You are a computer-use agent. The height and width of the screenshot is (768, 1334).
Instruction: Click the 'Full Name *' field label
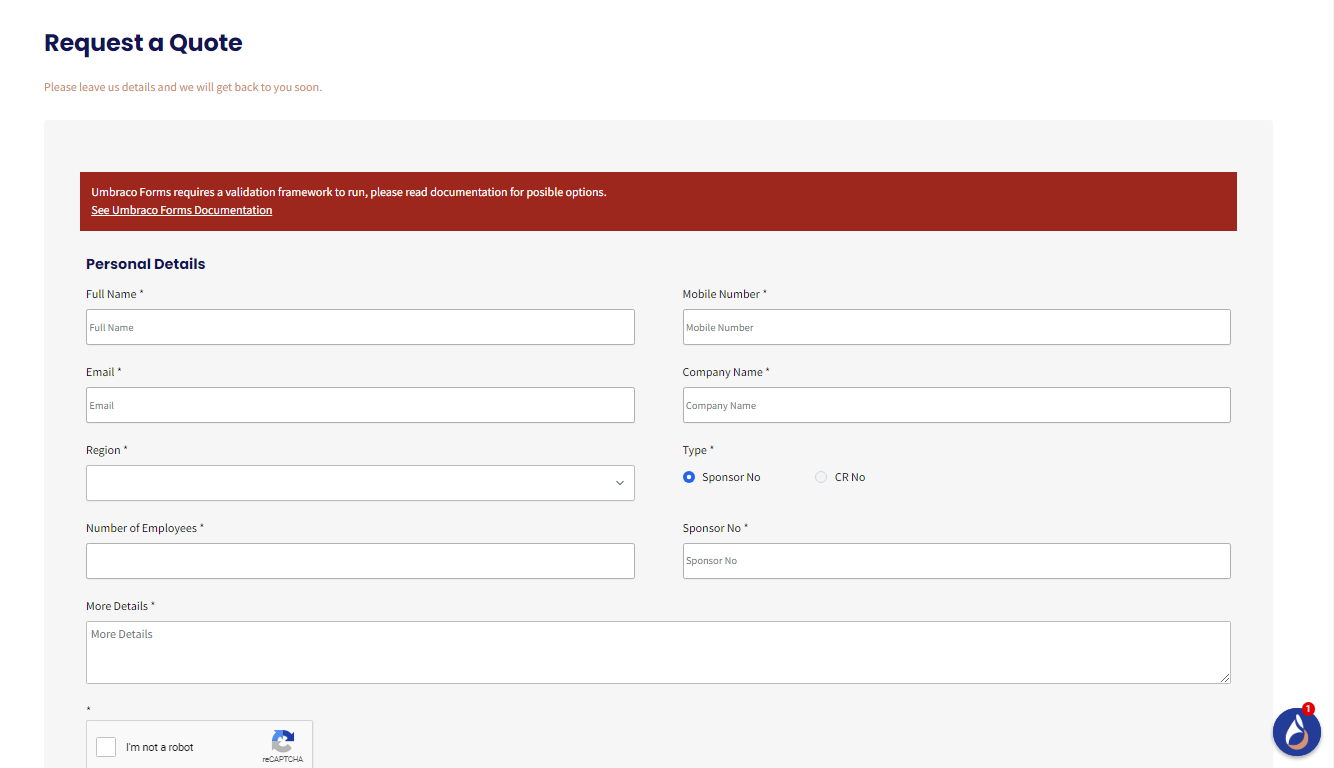(x=115, y=294)
